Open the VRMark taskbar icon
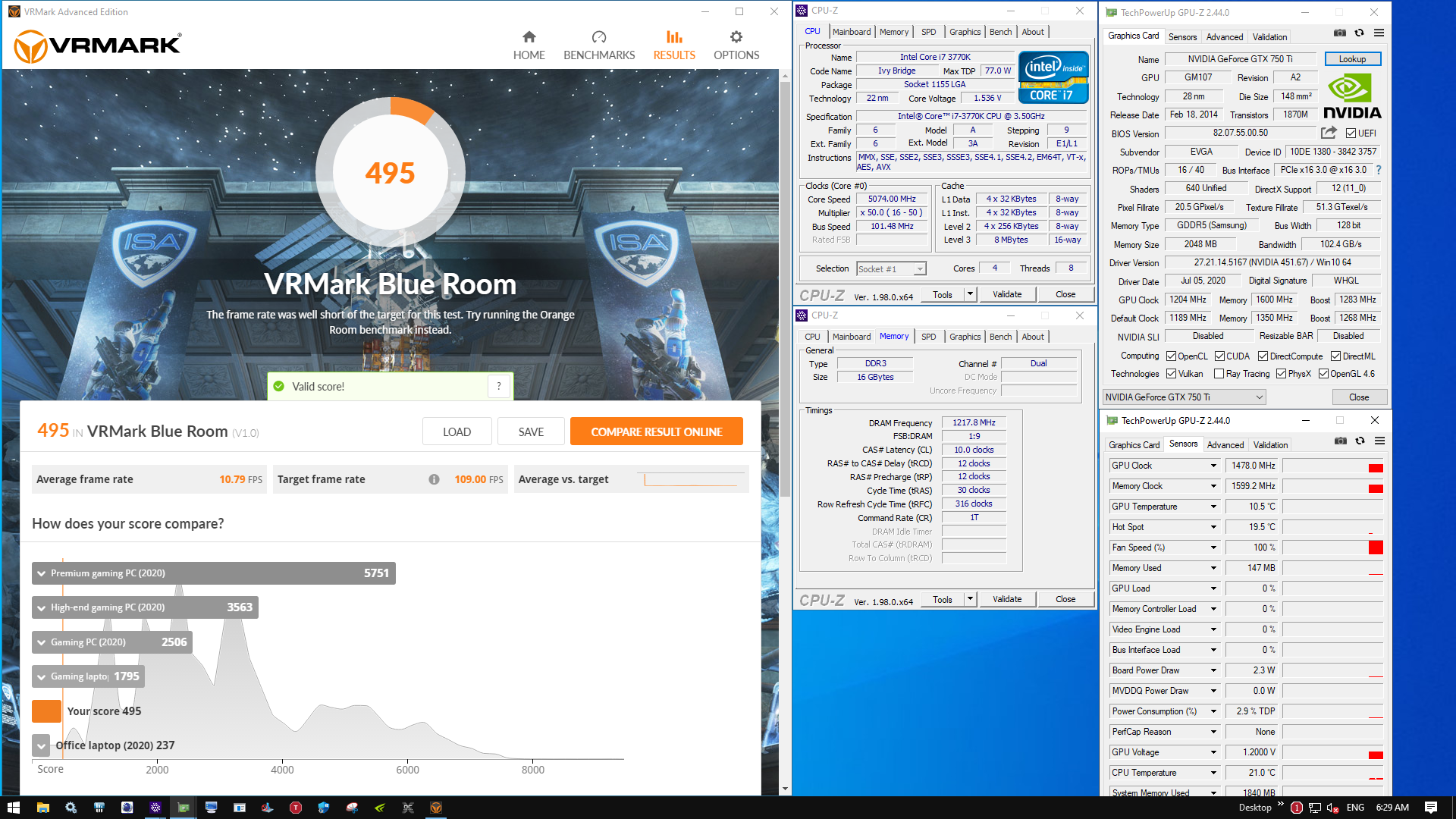1456x819 pixels. tap(436, 808)
